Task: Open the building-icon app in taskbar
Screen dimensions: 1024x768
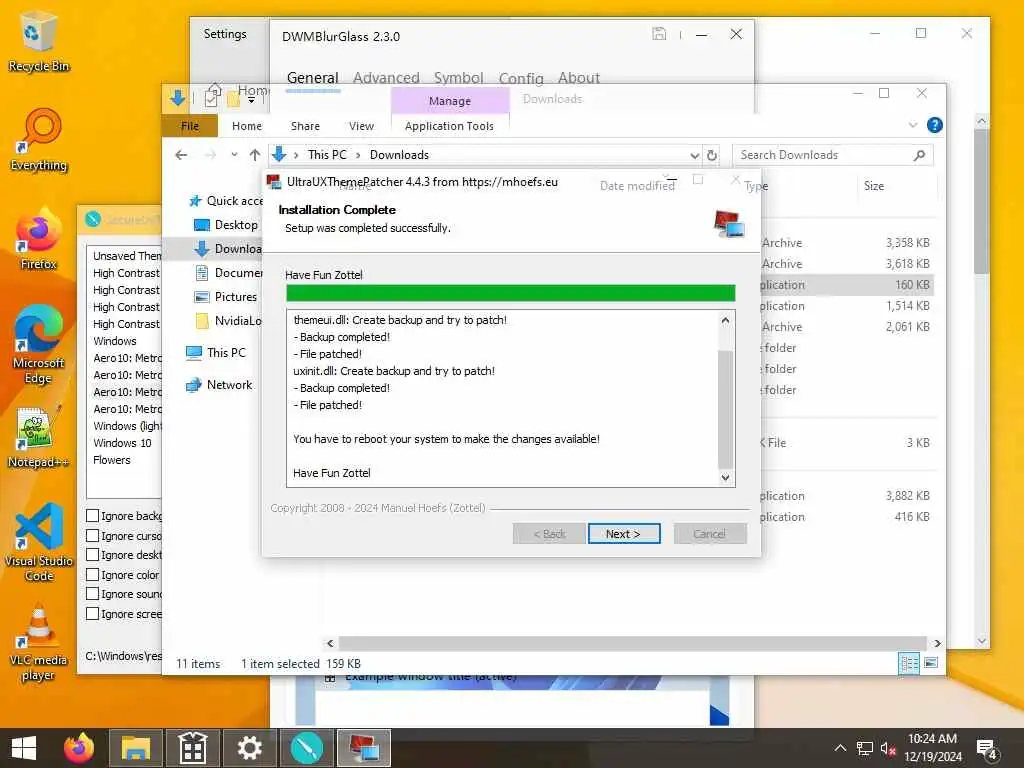Action: pyautogui.click(x=193, y=748)
